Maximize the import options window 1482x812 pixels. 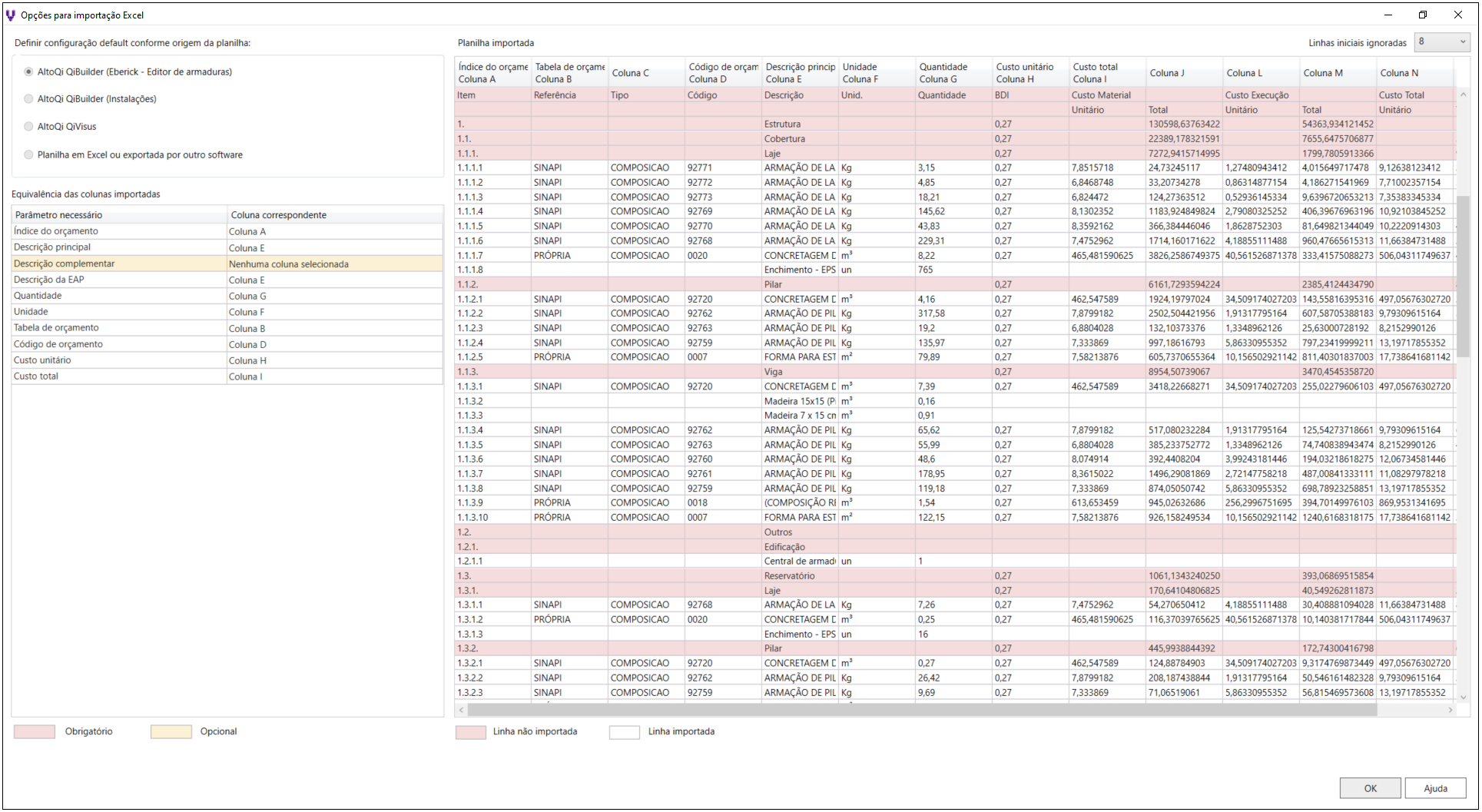(x=1422, y=15)
